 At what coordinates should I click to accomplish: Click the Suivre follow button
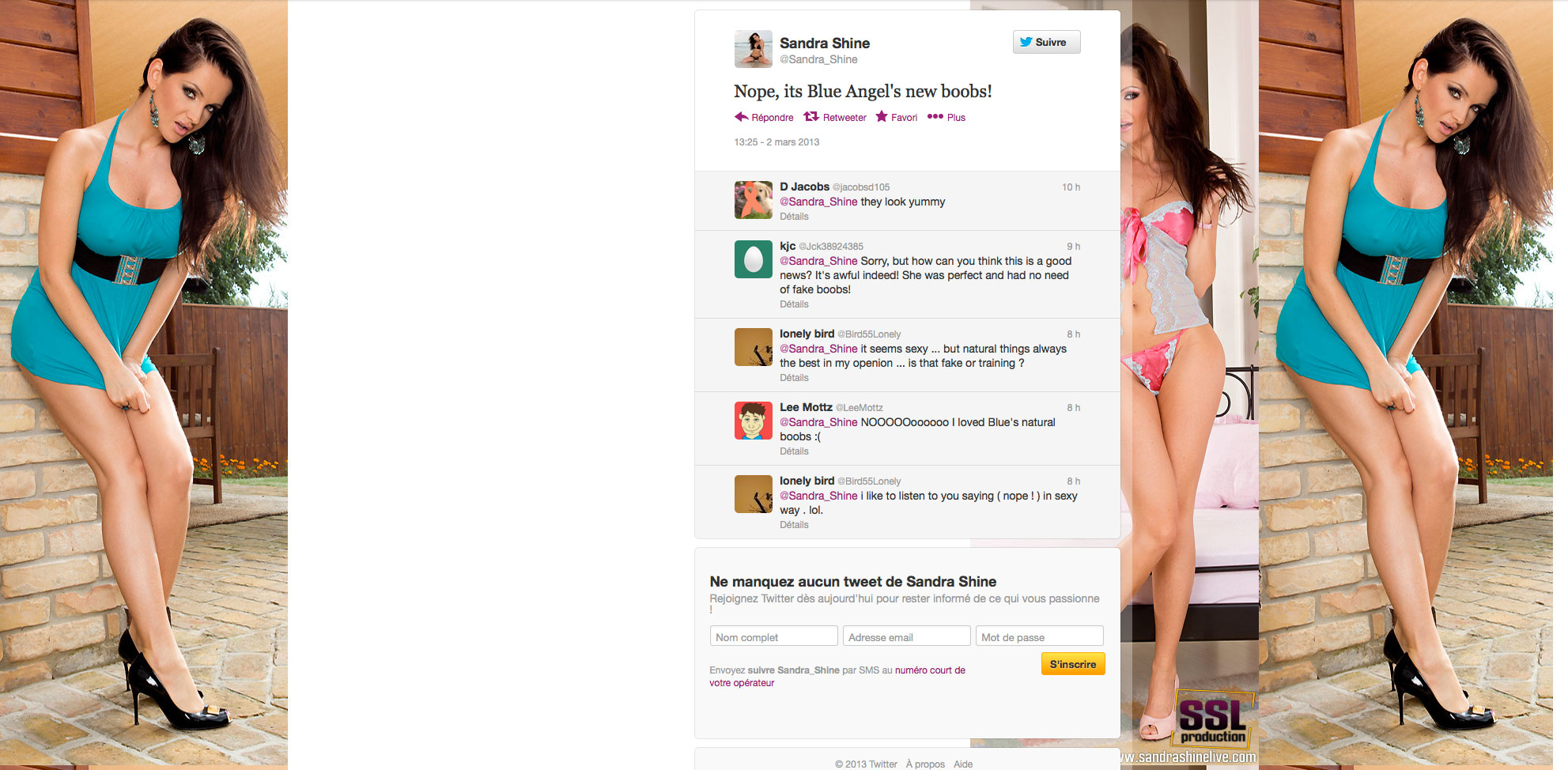tap(1046, 43)
